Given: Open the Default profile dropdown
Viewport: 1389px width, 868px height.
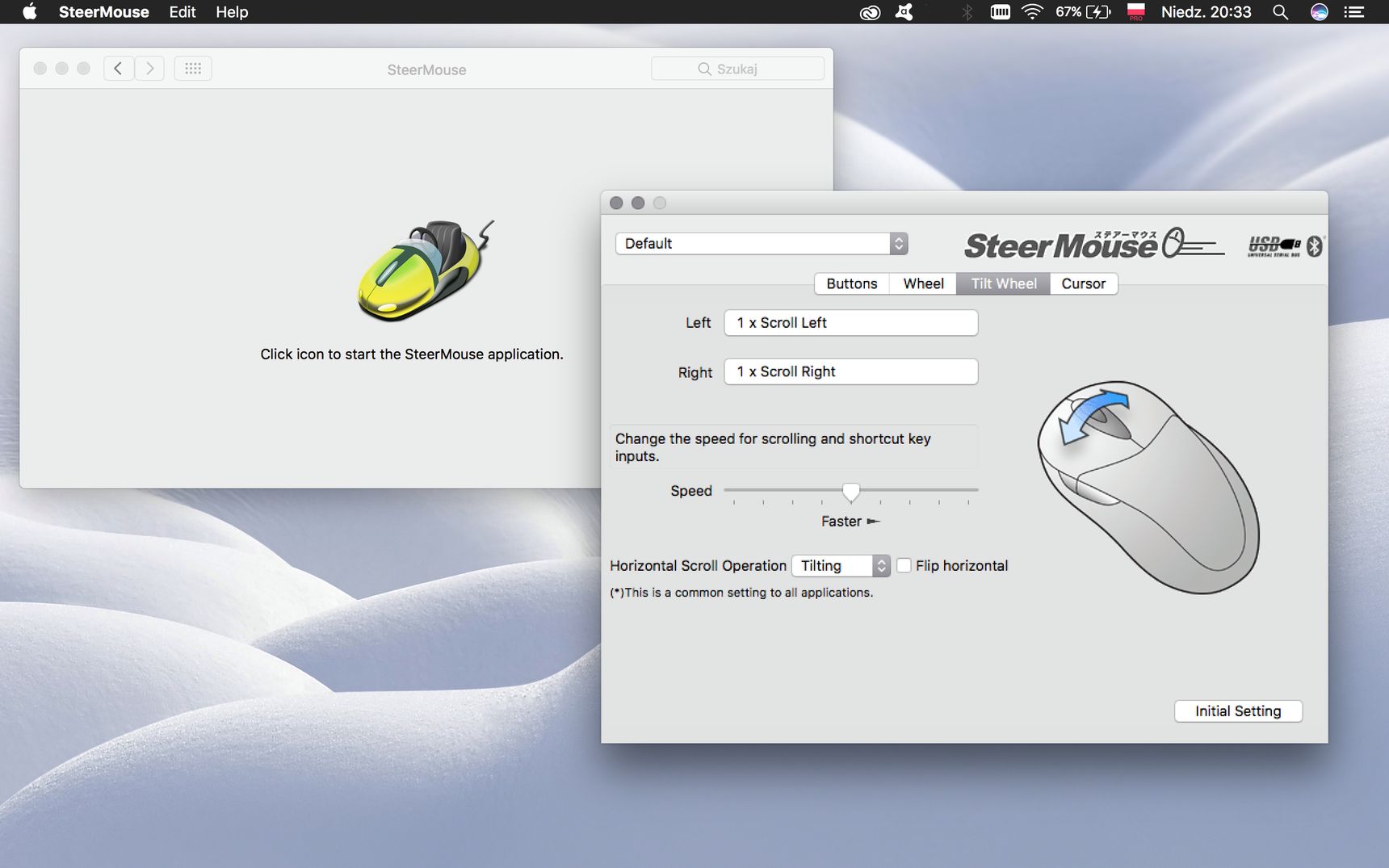Looking at the screenshot, I should point(762,243).
